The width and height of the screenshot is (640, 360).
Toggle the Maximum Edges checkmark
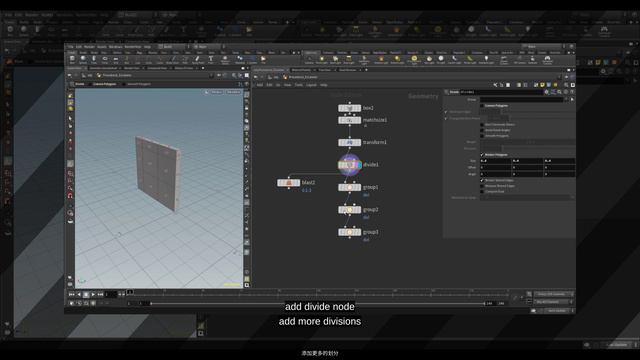click(446, 112)
